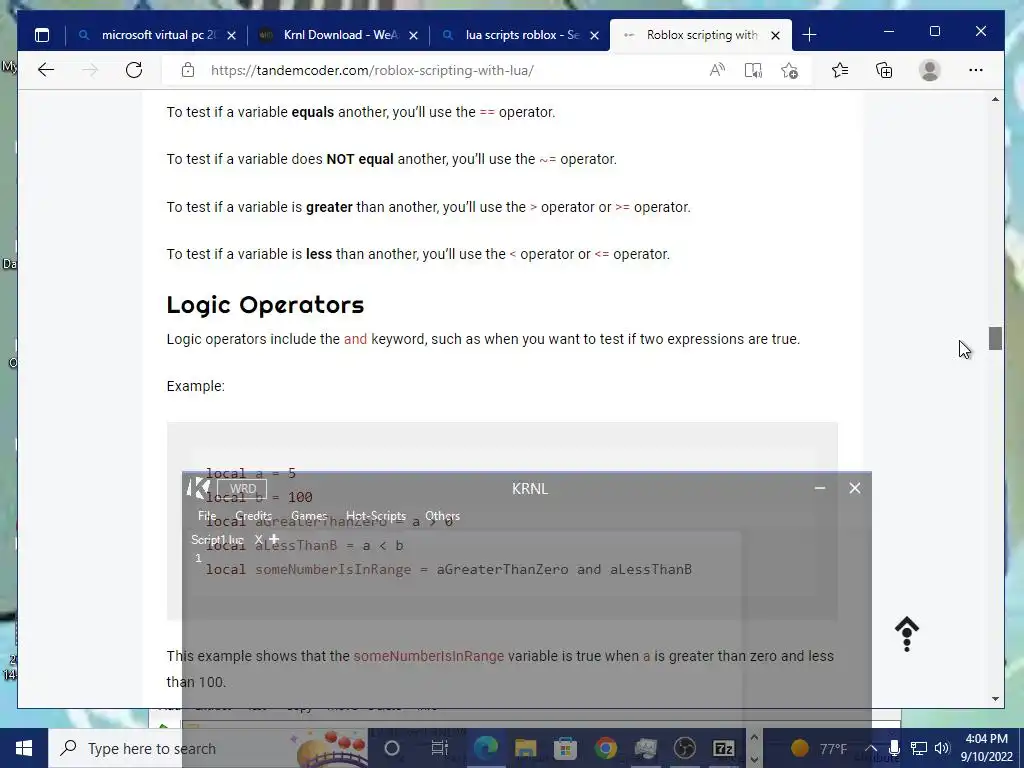The width and height of the screenshot is (1024, 768).
Task: Open the KRNL Credits menu
Action: click(253, 515)
